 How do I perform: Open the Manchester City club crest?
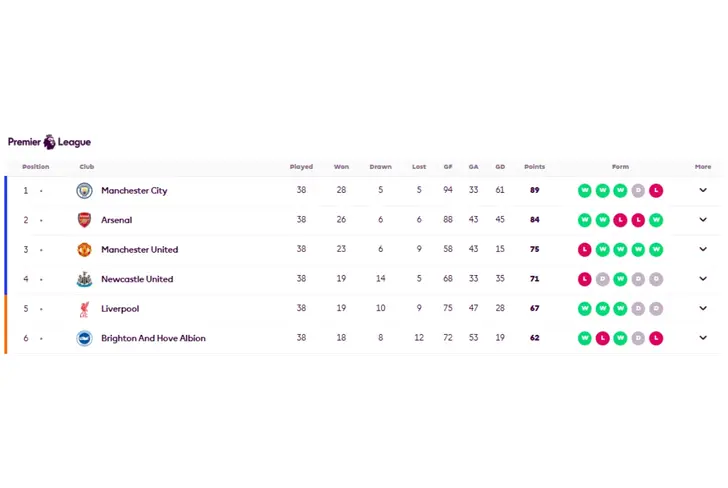(x=84, y=190)
